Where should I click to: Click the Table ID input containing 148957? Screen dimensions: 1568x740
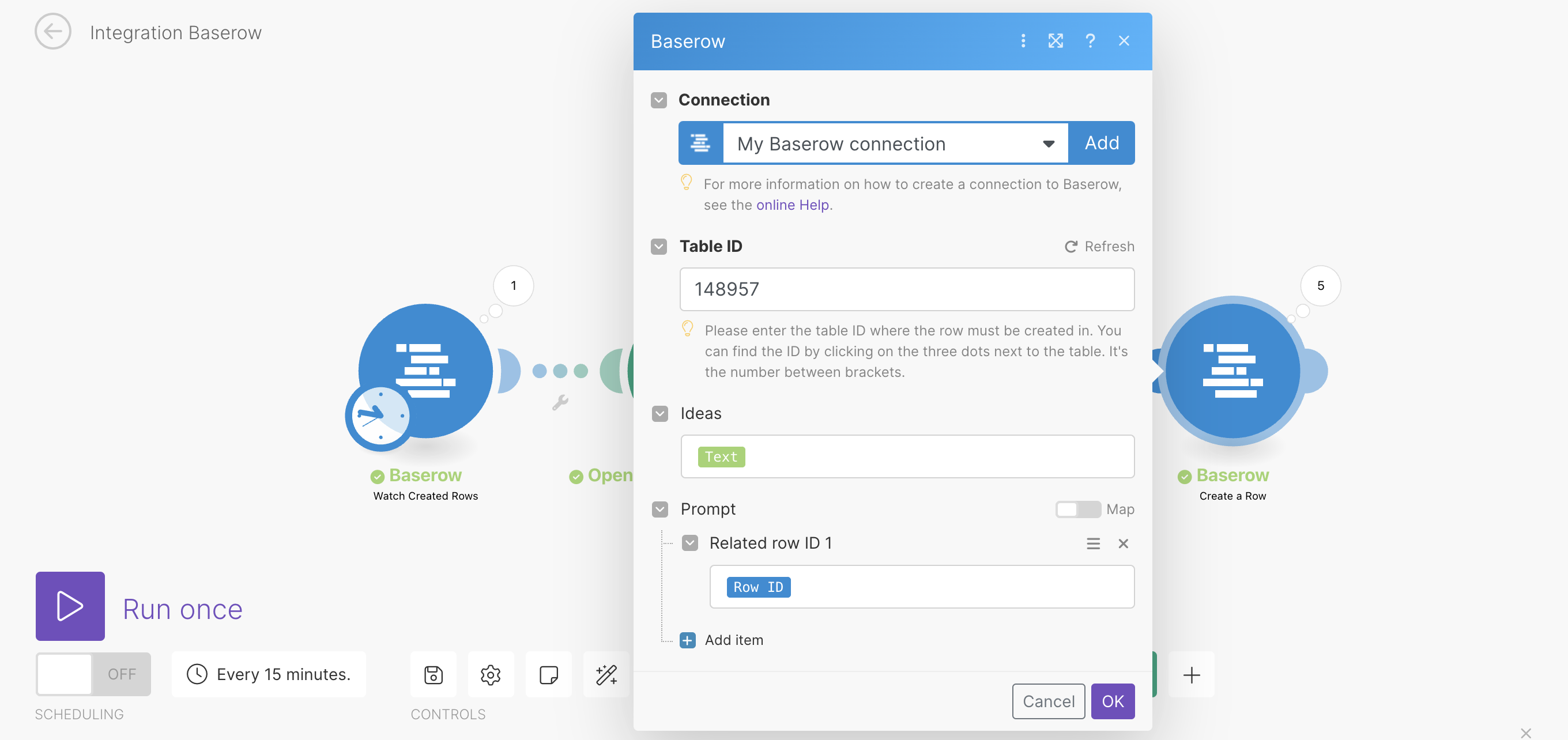[906, 290]
